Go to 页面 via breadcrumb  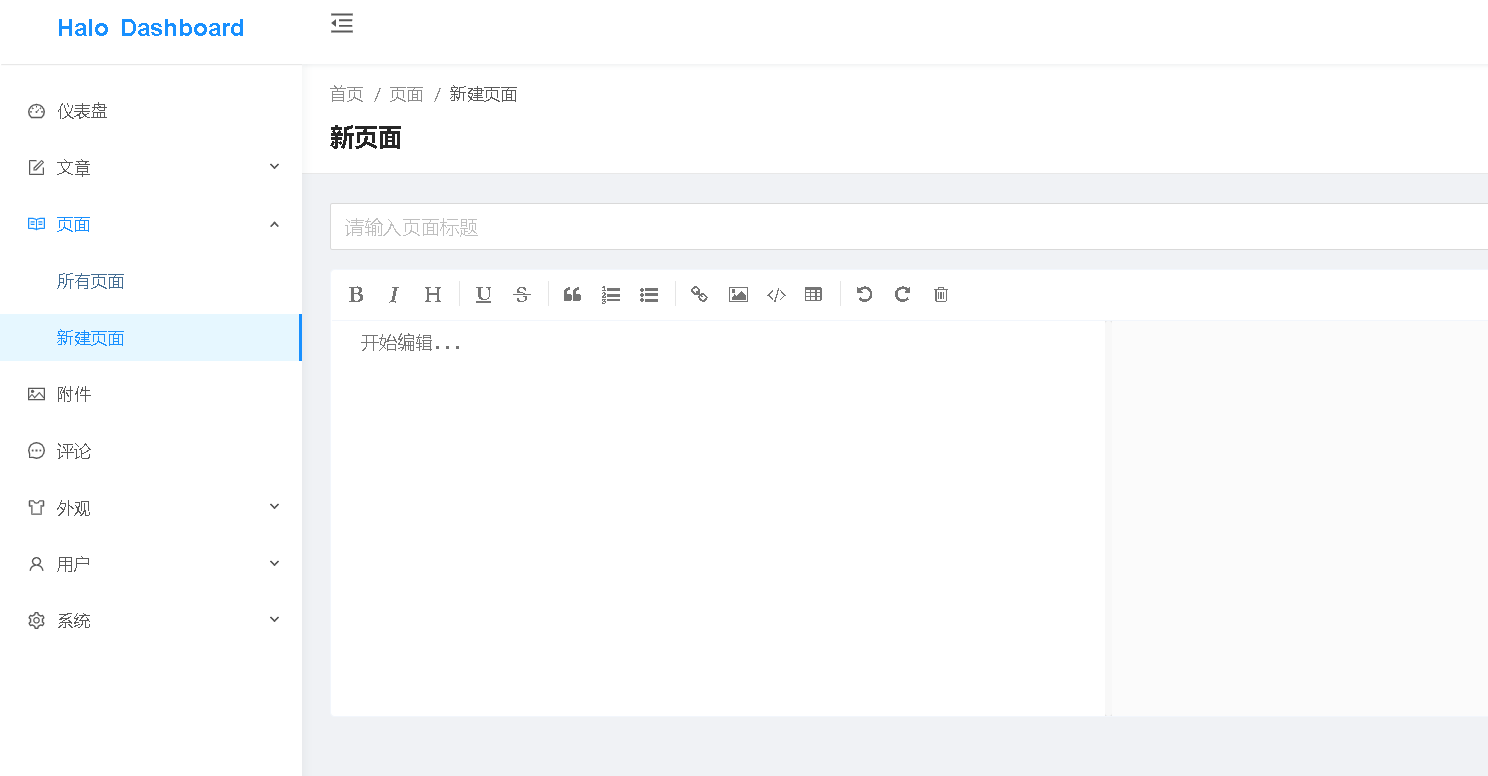click(407, 94)
